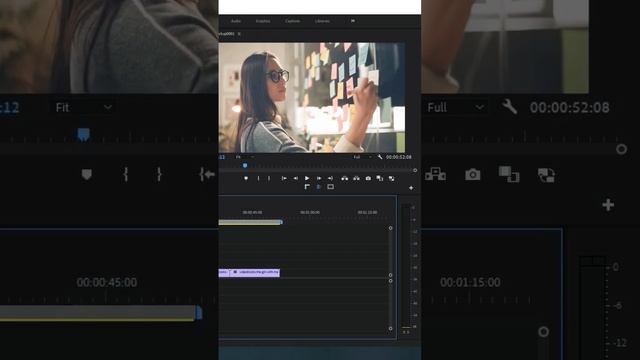This screenshot has width=640, height=360.
Task: Toggle proxies icon in the sharp Program Monitor
Action: (391, 178)
